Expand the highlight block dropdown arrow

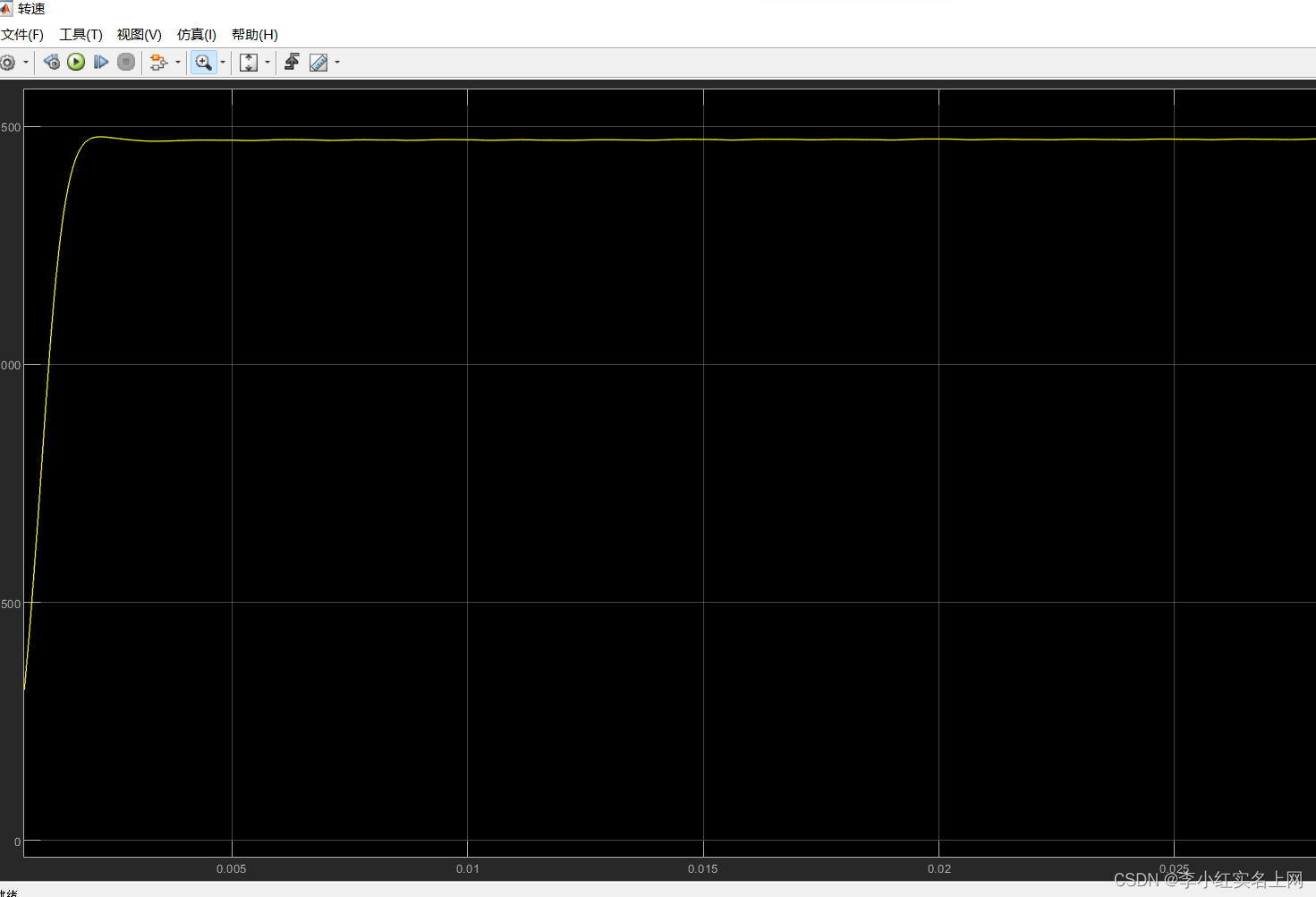[x=177, y=63]
